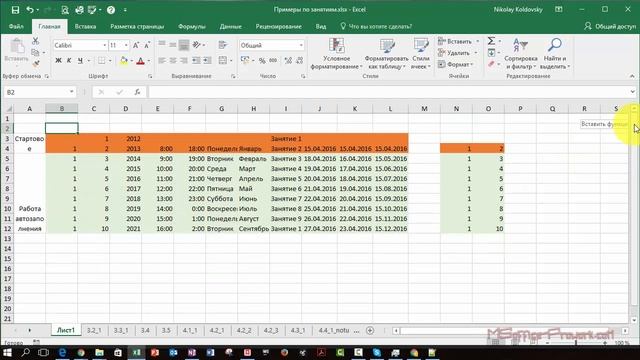Click the formula bar input area

coord(388,92)
